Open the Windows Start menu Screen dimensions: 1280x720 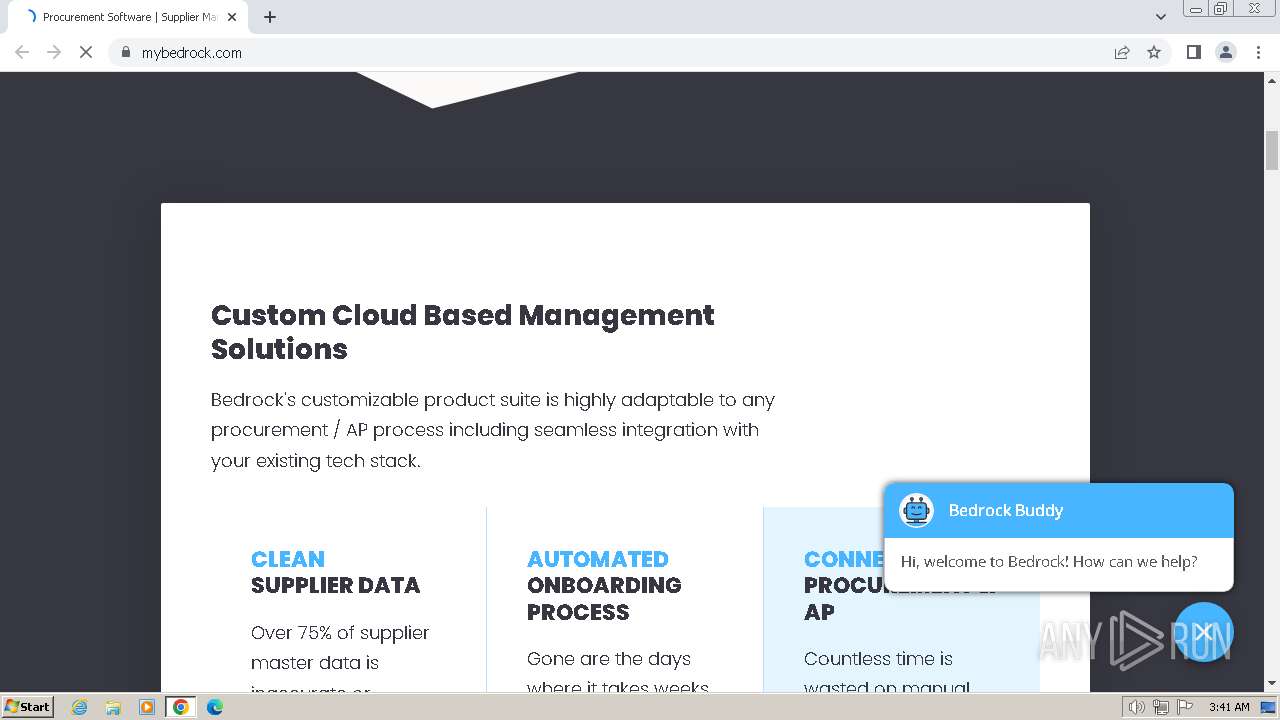tap(27, 706)
